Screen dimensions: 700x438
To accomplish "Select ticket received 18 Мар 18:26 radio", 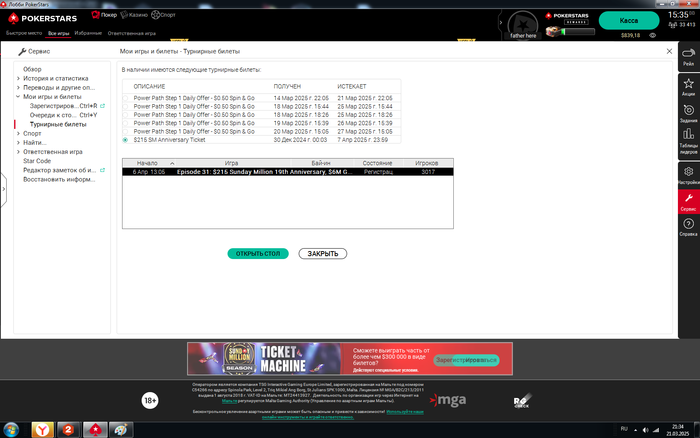I will [125, 115].
